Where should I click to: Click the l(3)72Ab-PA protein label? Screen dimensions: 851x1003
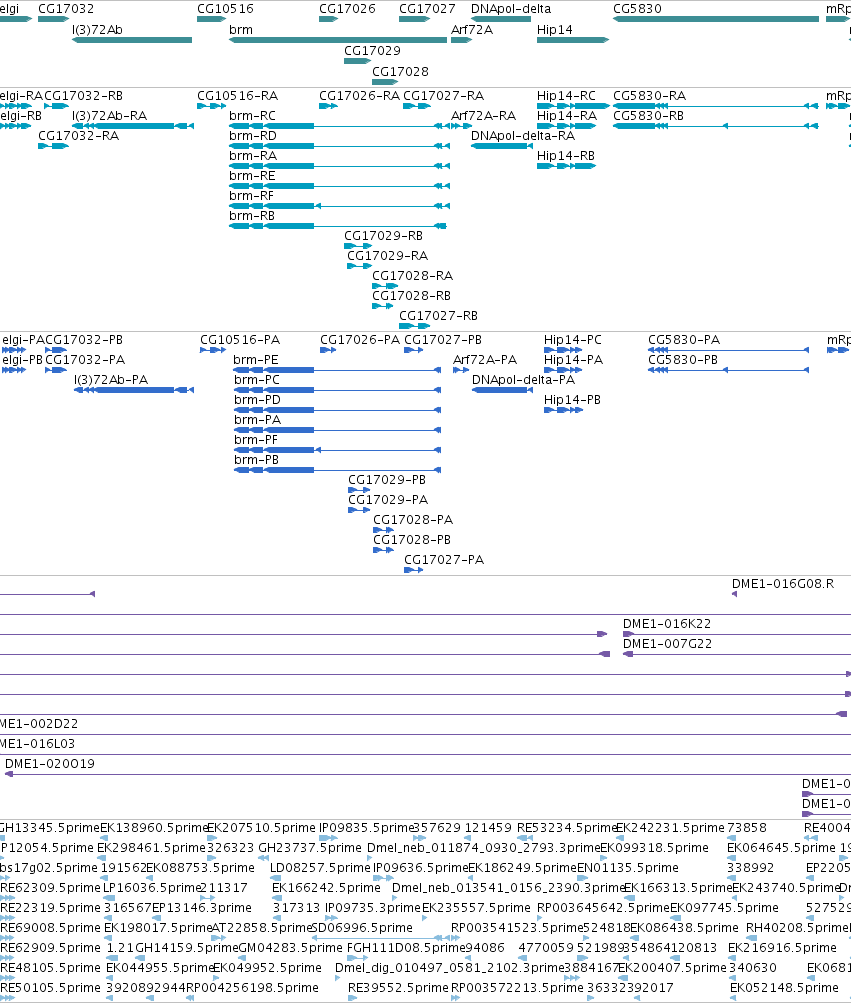111,380
